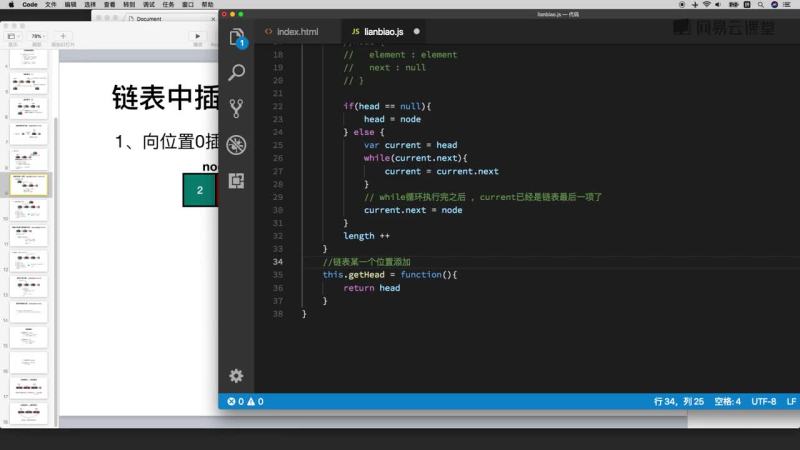The image size is (800, 450).
Task: Open the 文件 menu
Action: click(51, 5)
